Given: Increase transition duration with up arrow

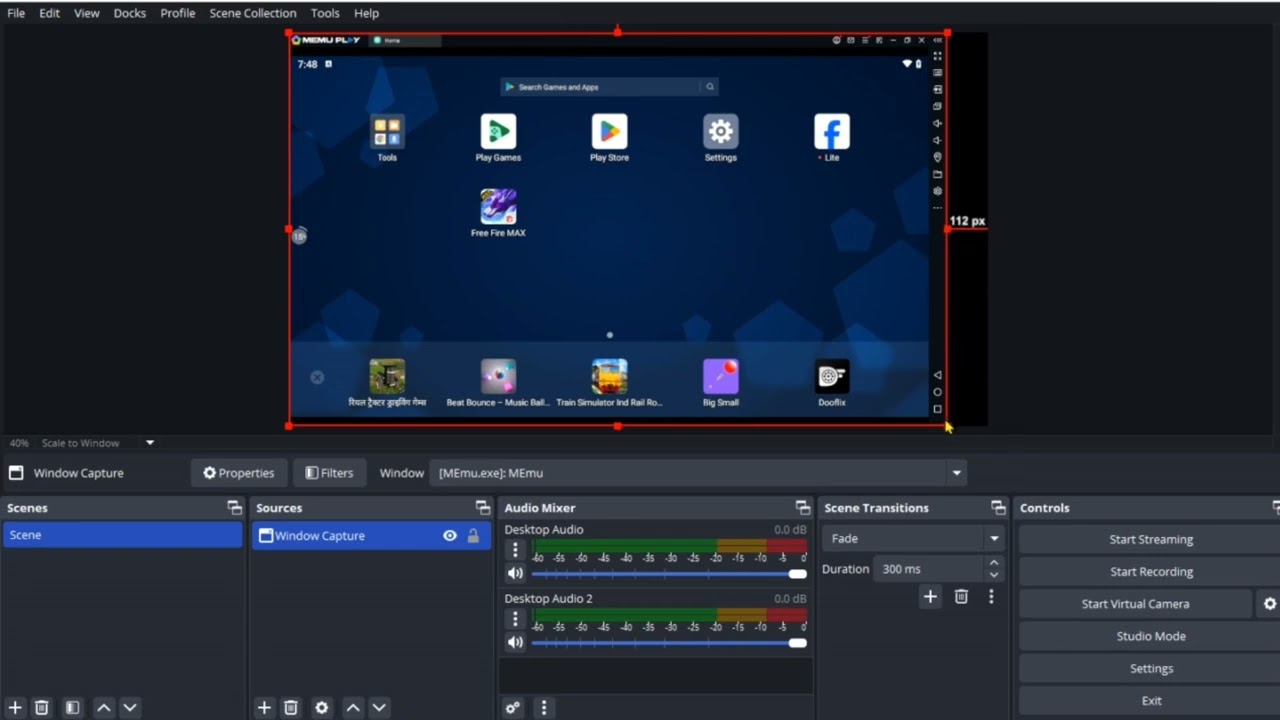Looking at the screenshot, I should click(x=993, y=563).
